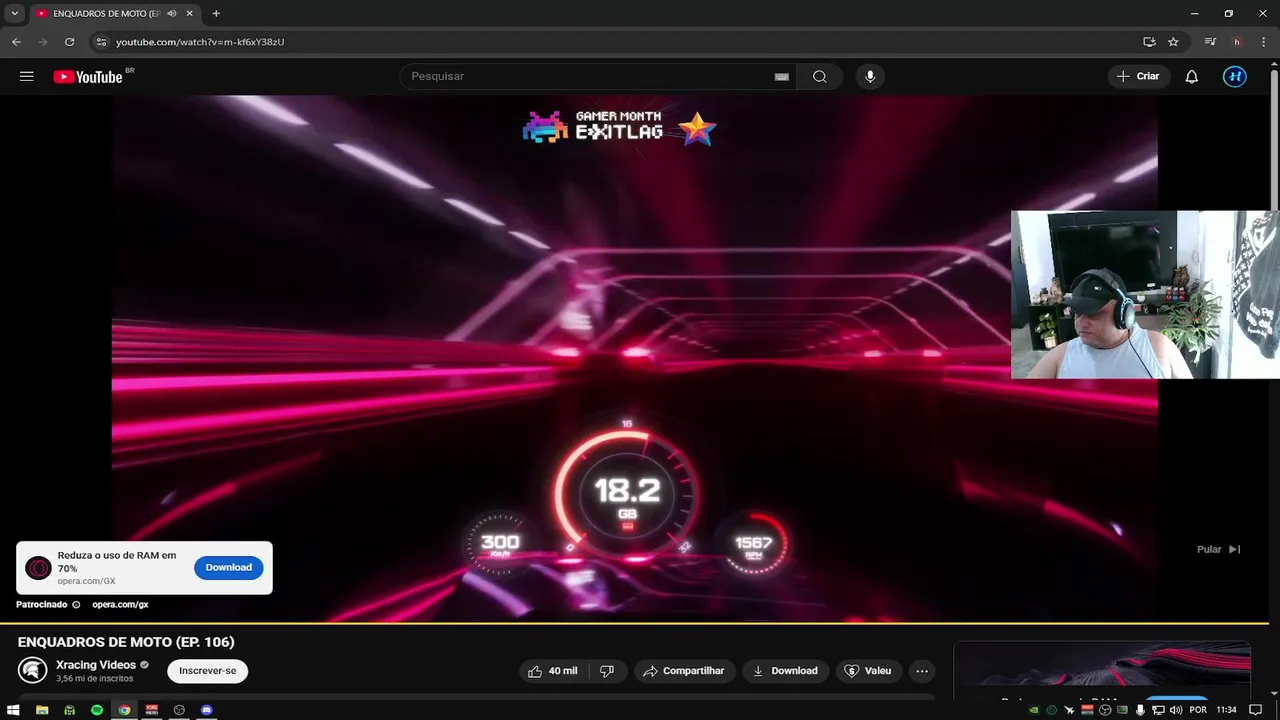Open the clock showing 11:34
Image resolution: width=1280 pixels, height=720 pixels.
tap(1227, 710)
